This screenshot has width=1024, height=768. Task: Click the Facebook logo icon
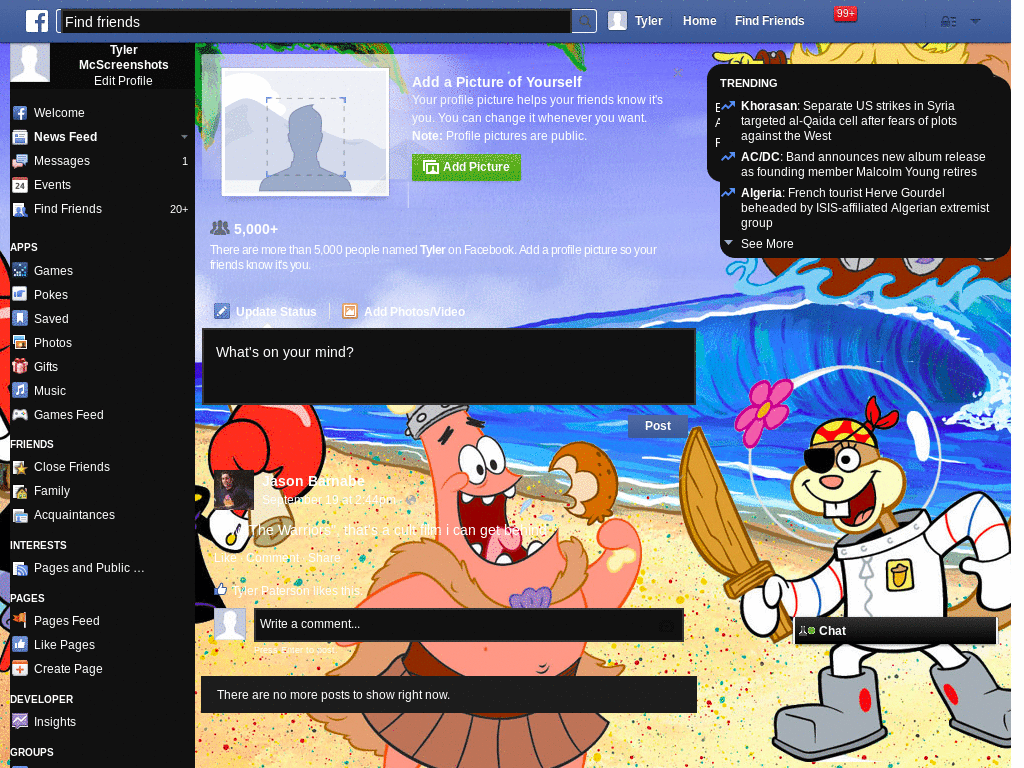coord(37,21)
